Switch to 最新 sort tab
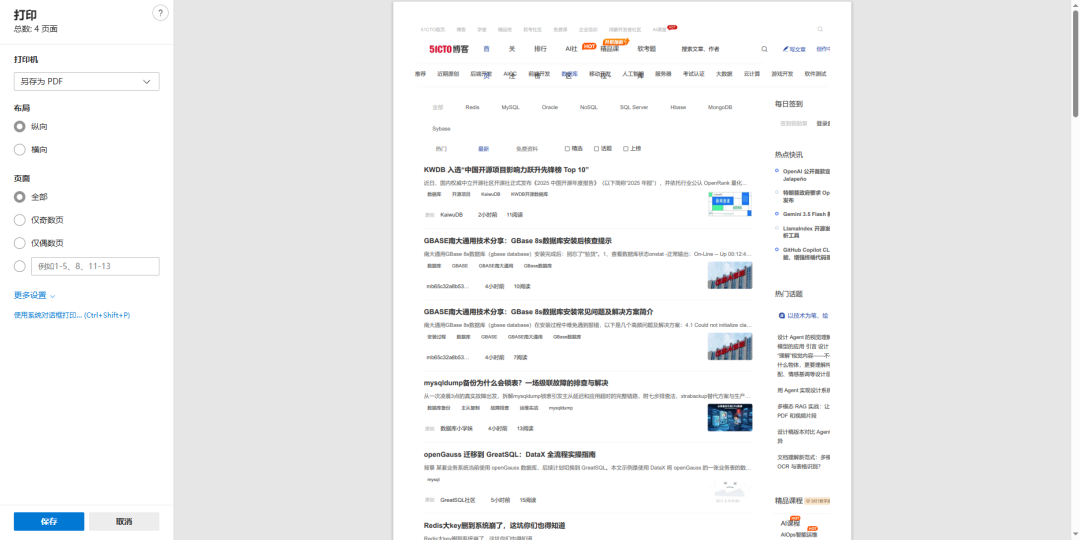 [x=484, y=149]
